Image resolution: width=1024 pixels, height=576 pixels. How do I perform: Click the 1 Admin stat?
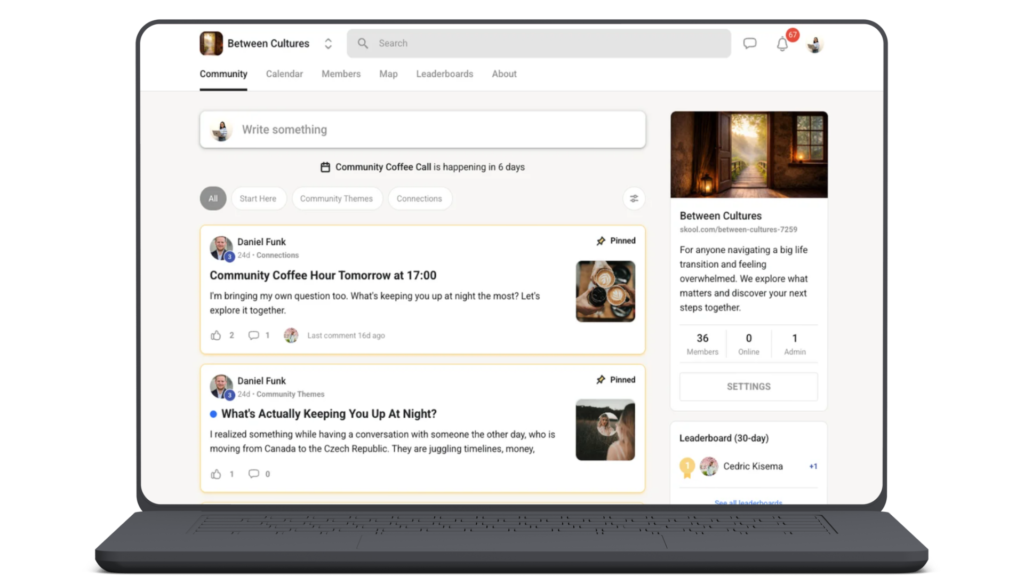(x=795, y=344)
